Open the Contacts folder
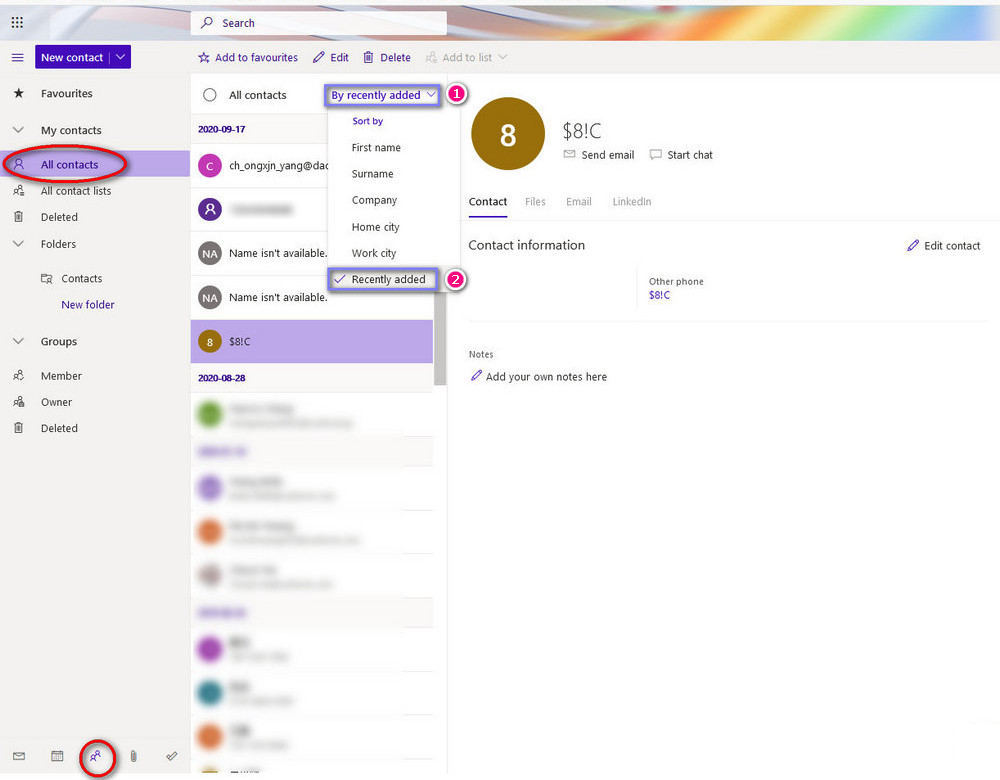This screenshot has height=780, width=1000. [x=81, y=278]
